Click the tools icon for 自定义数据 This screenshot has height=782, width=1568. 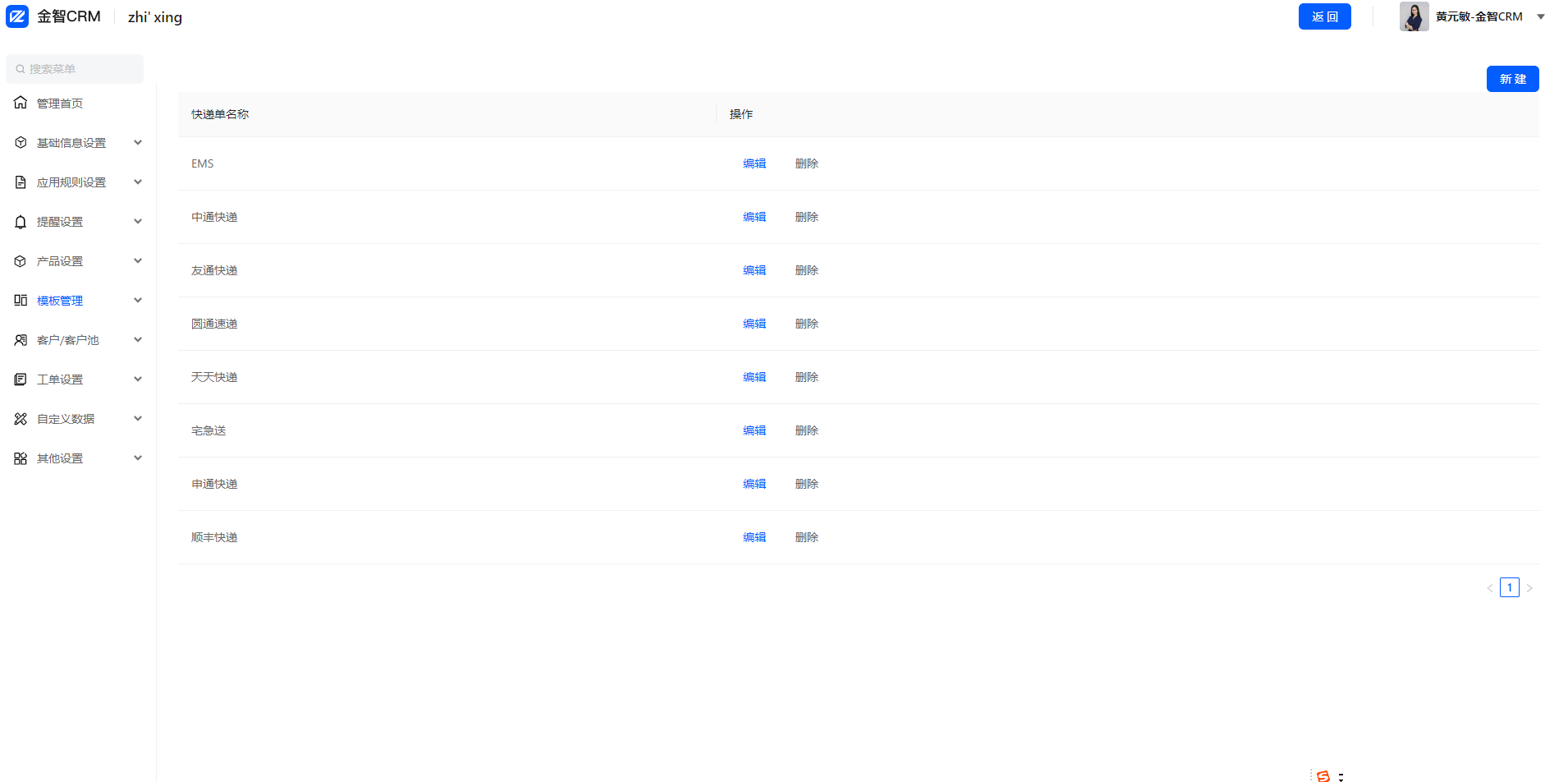point(21,418)
